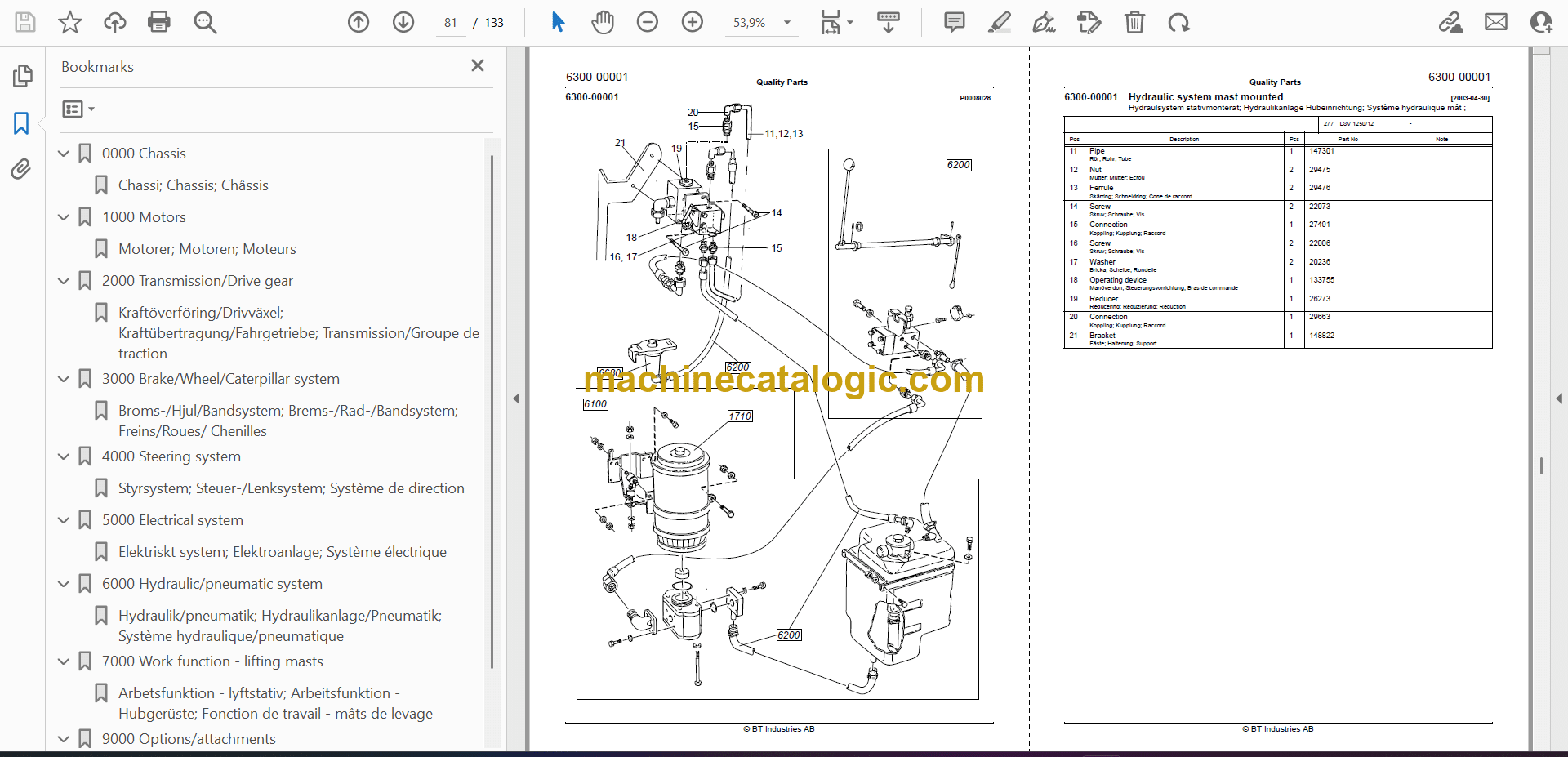
Task: Rotate the page view
Action: pyautogui.click(x=1178, y=22)
